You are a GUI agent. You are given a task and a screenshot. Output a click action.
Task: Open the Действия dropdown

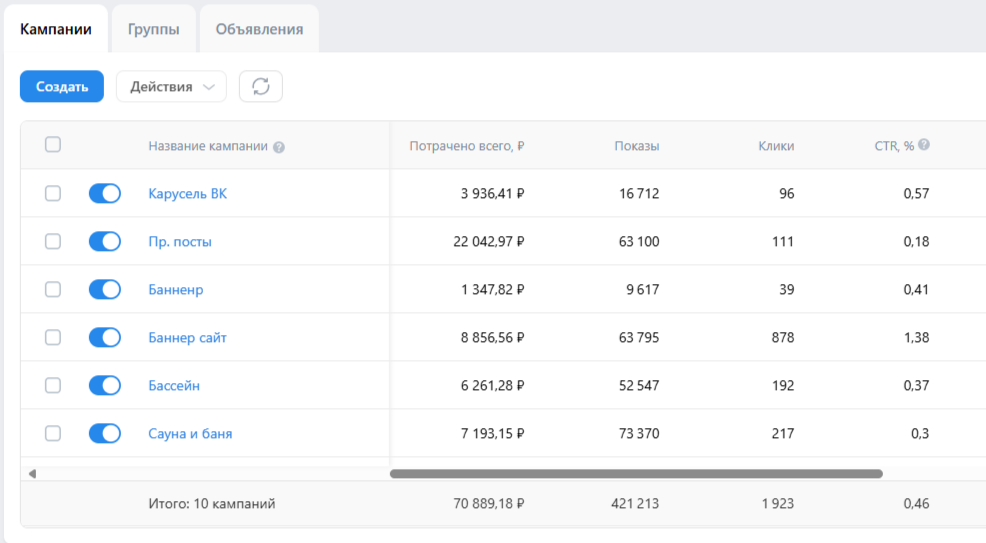171,86
